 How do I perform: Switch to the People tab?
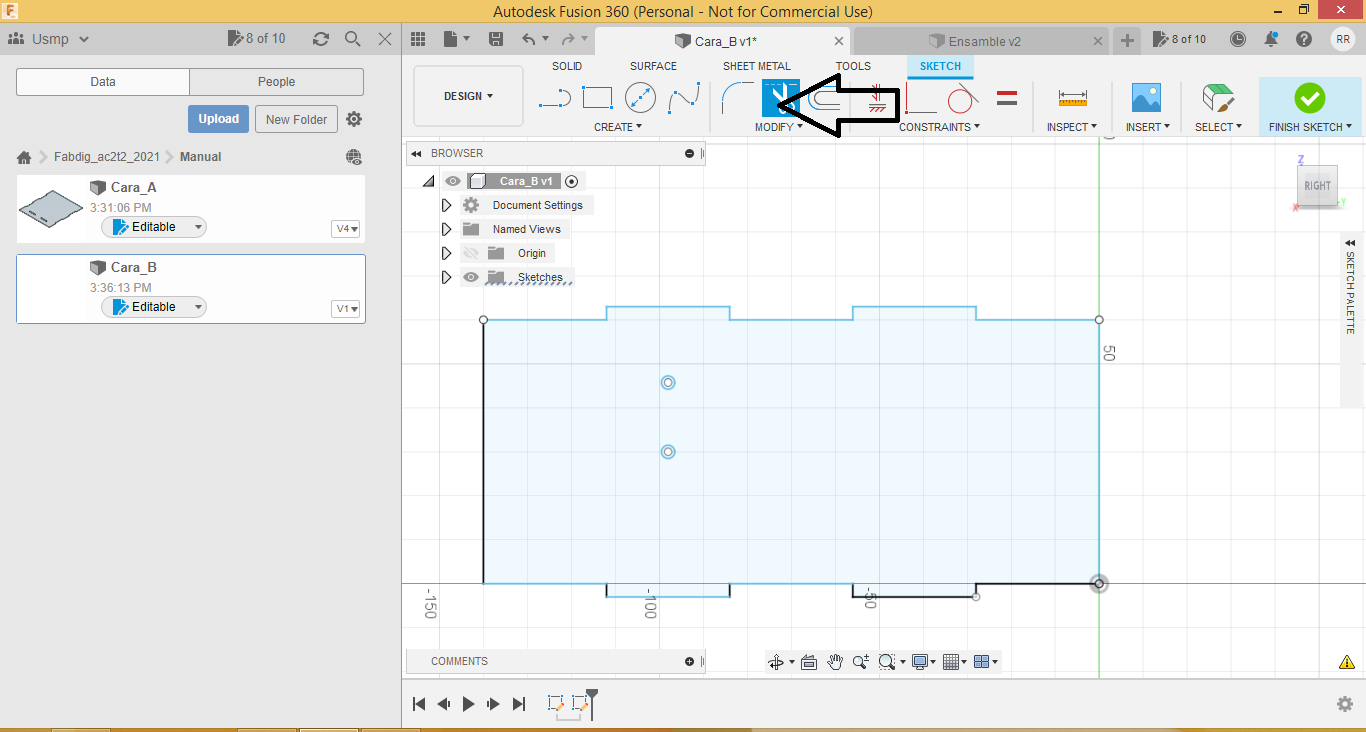(x=276, y=82)
